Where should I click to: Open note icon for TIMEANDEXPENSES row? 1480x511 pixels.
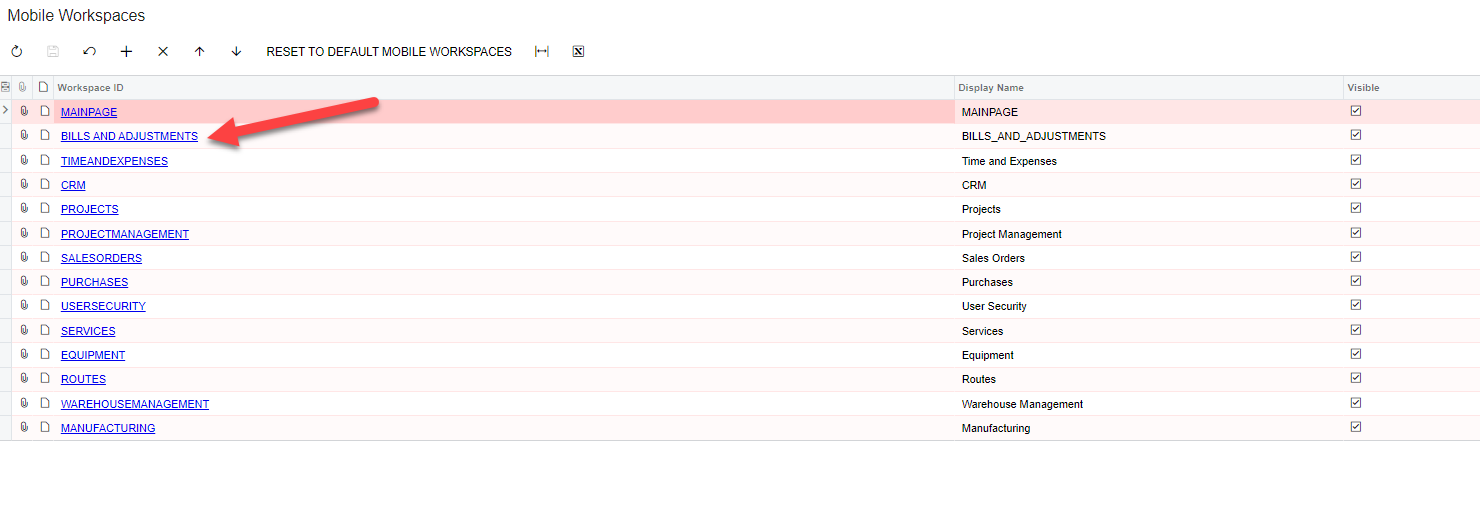[43, 160]
